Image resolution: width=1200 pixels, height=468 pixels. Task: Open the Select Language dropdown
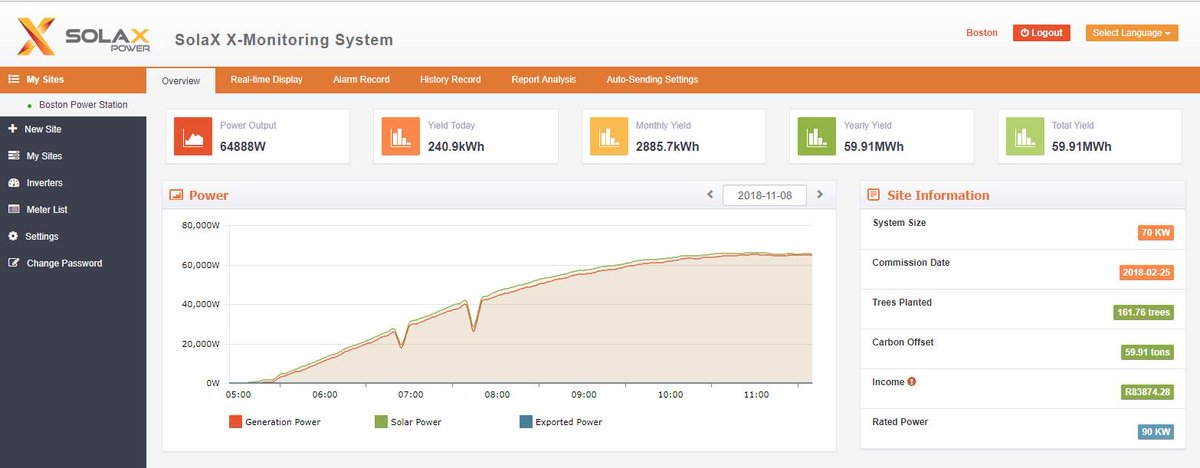point(1132,33)
